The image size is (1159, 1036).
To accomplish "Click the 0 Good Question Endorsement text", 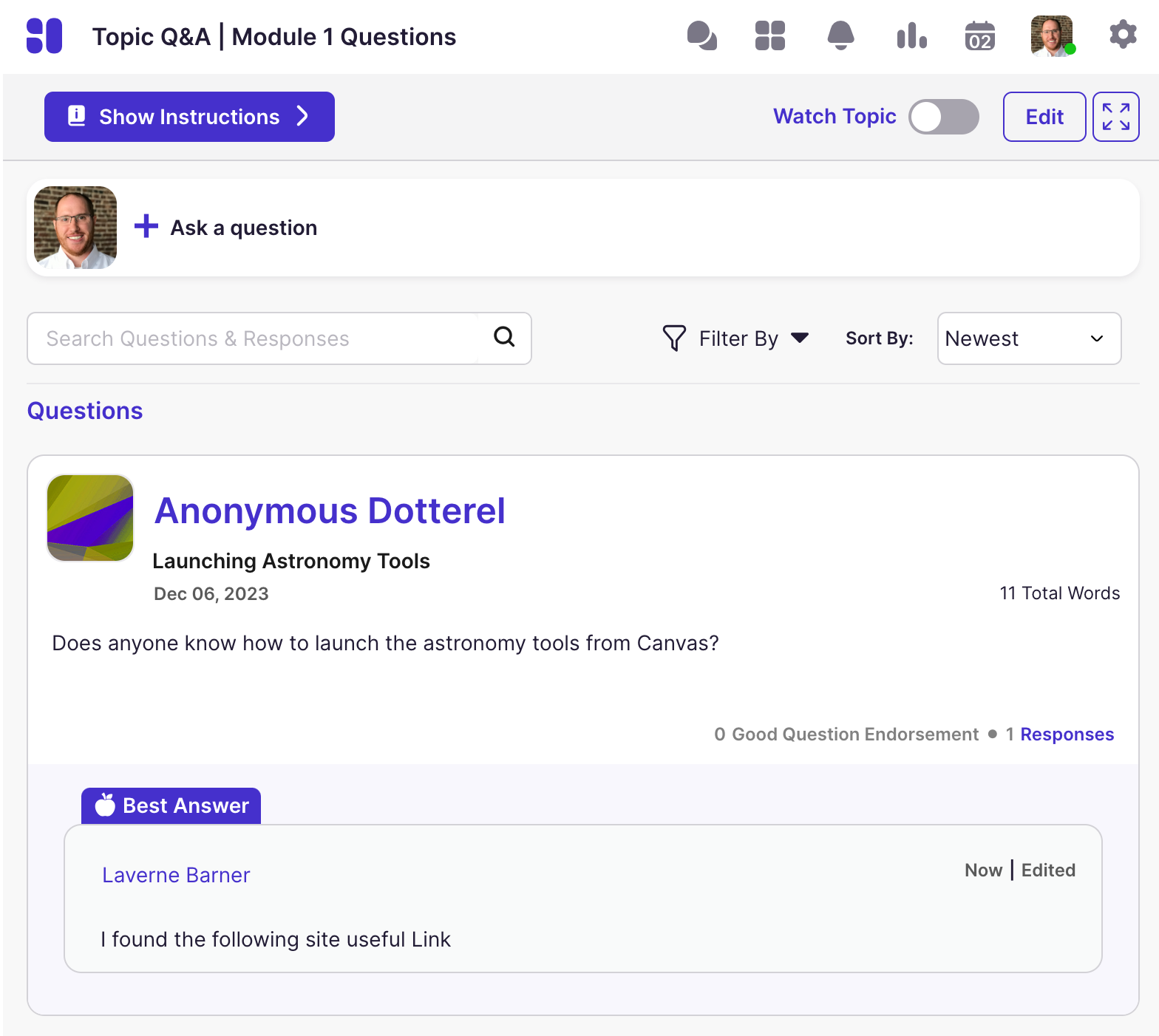I will click(846, 734).
